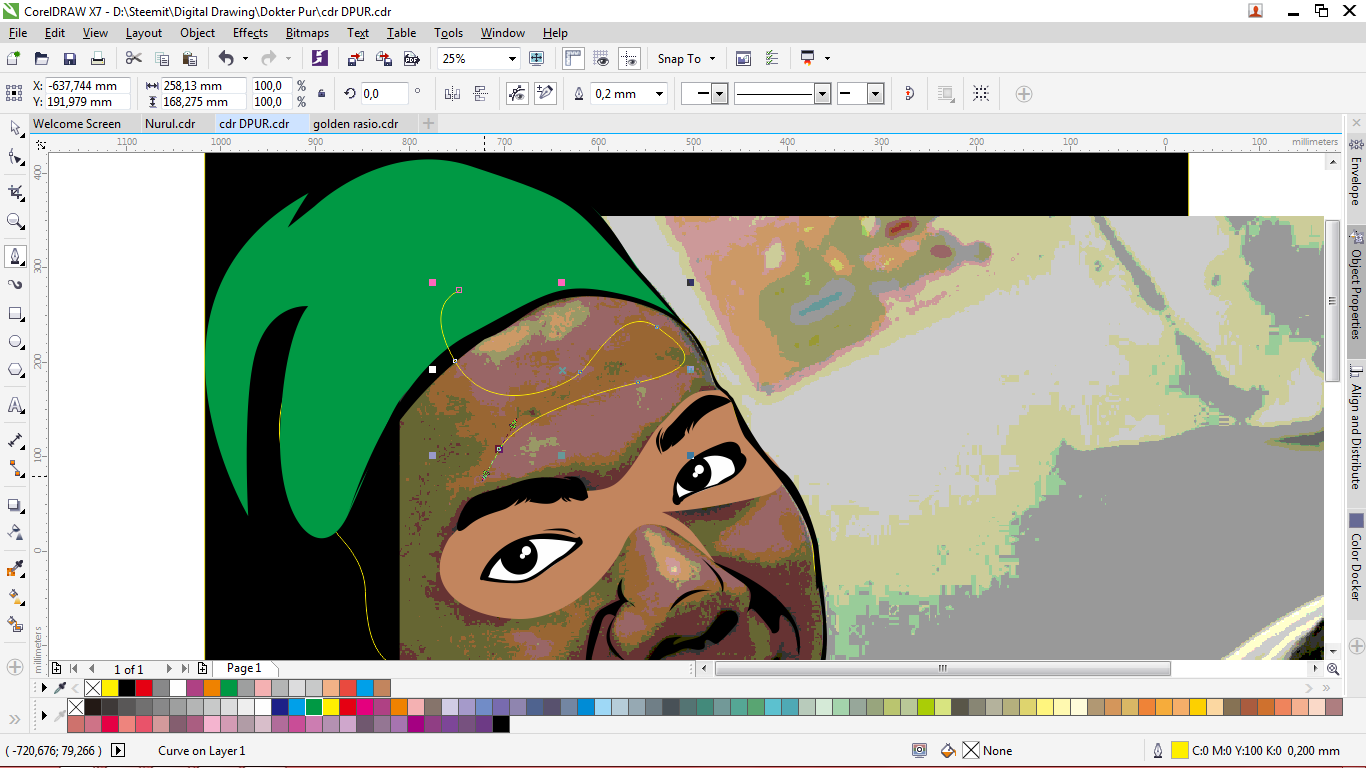Select the Shape tool in toolbox
This screenshot has height=768, width=1366.
coord(15,157)
